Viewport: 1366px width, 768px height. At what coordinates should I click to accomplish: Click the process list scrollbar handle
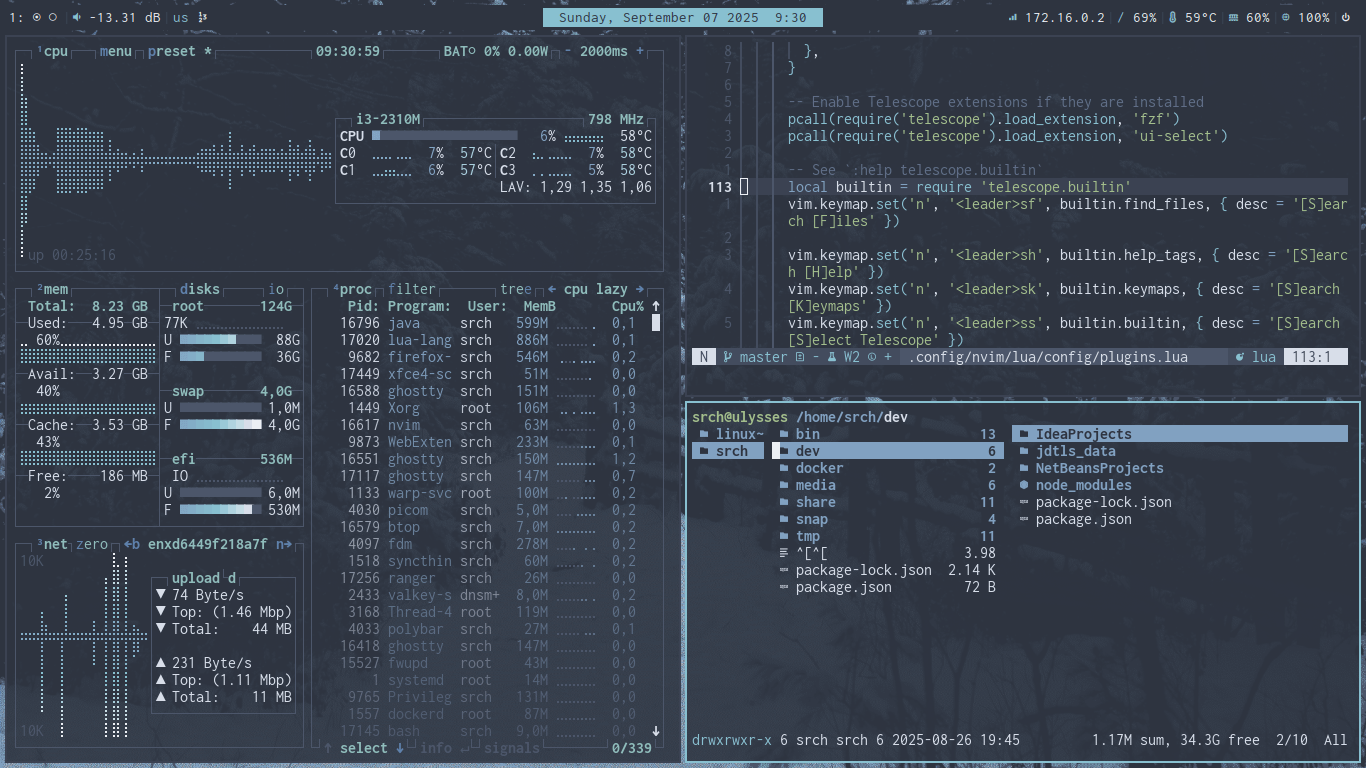[656, 322]
